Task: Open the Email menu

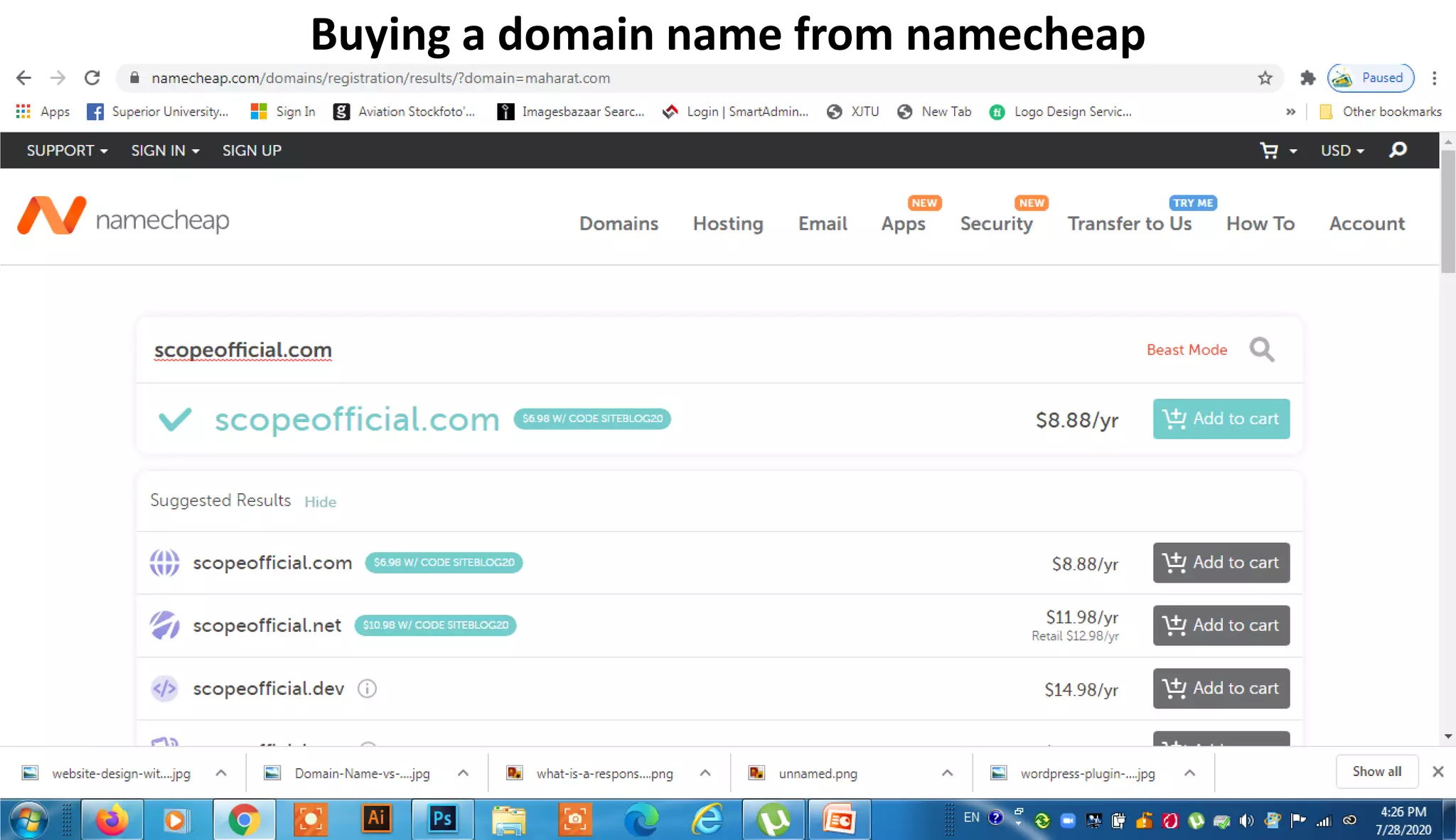Action: pyautogui.click(x=823, y=224)
